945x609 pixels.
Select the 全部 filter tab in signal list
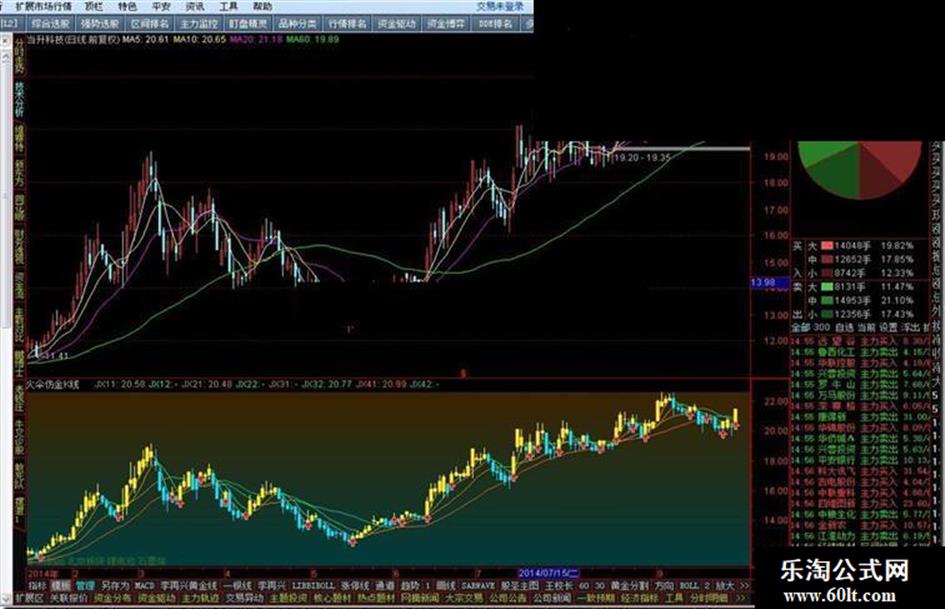[800, 327]
